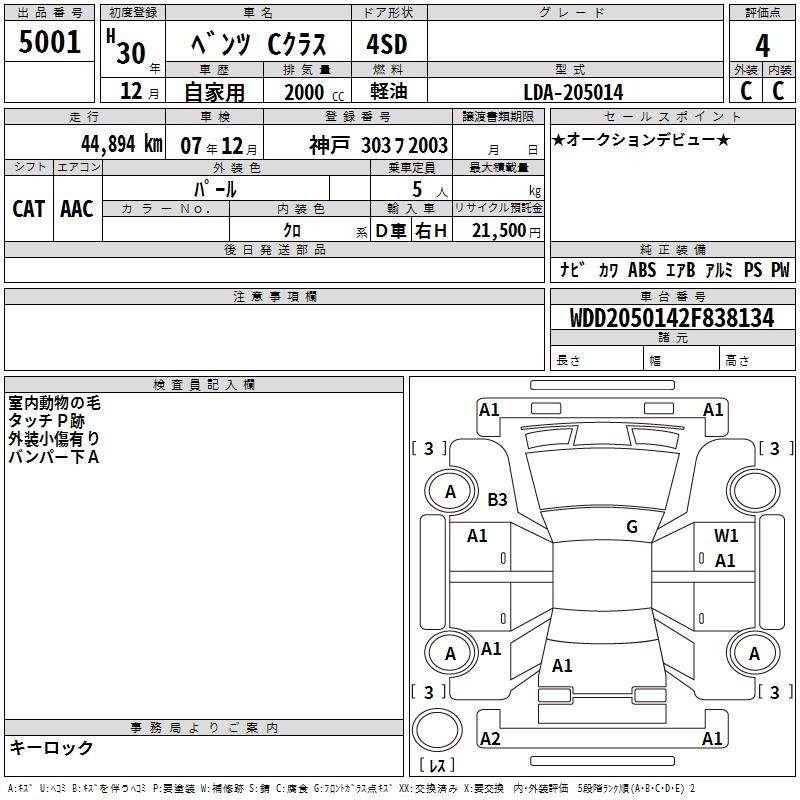Select the エアB airbag entry
The image size is (800, 800).
(680, 269)
